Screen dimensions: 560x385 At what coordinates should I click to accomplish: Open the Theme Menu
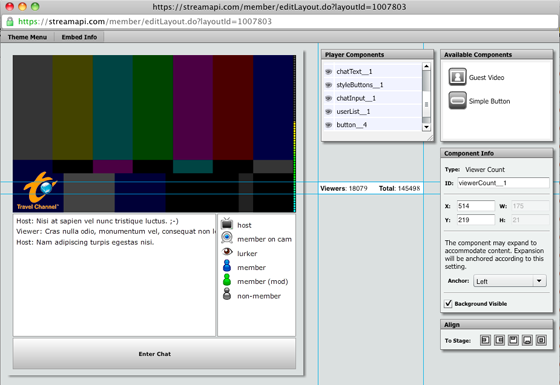pyautogui.click(x=28, y=37)
